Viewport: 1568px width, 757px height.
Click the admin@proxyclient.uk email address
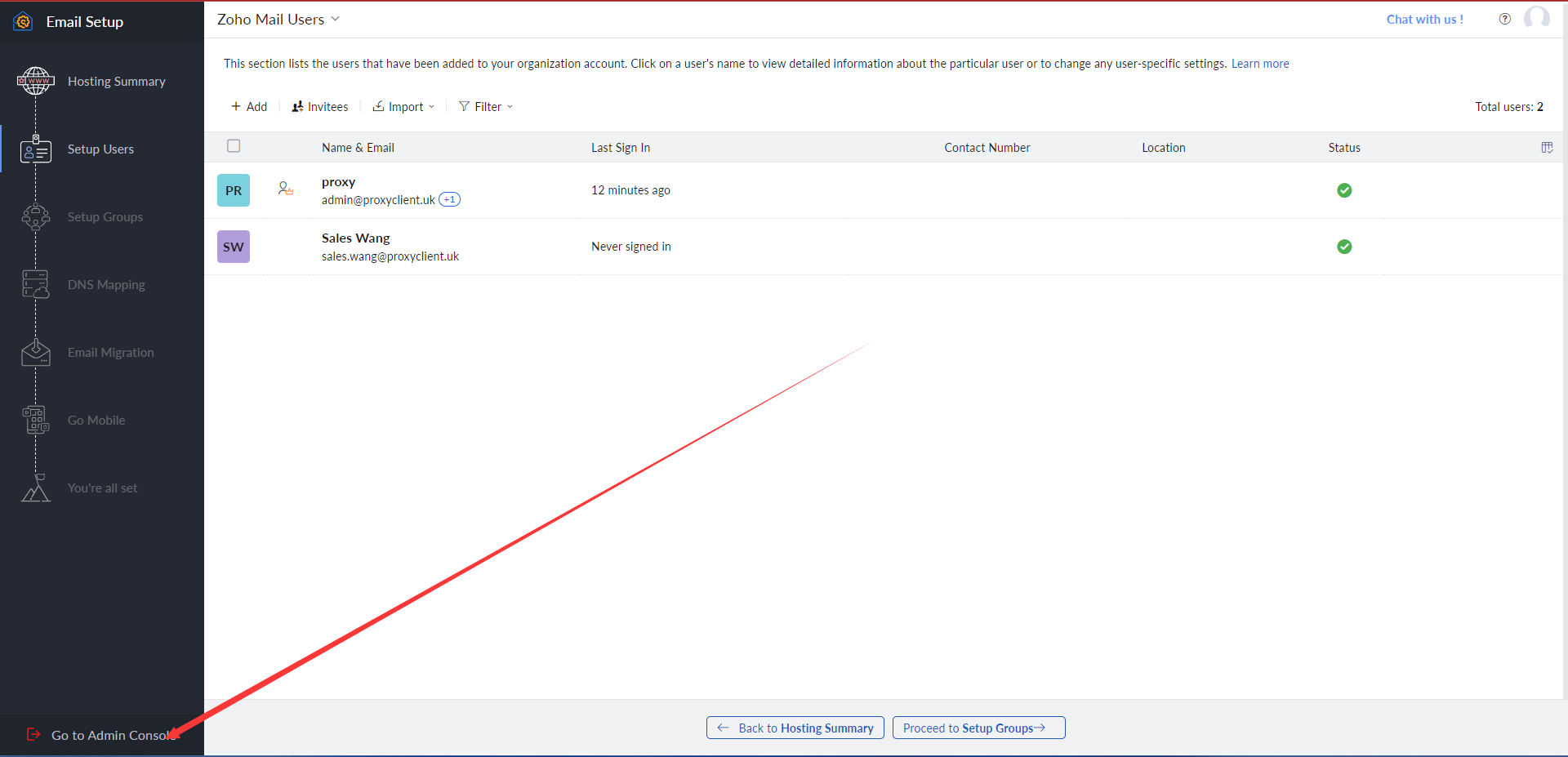[378, 200]
